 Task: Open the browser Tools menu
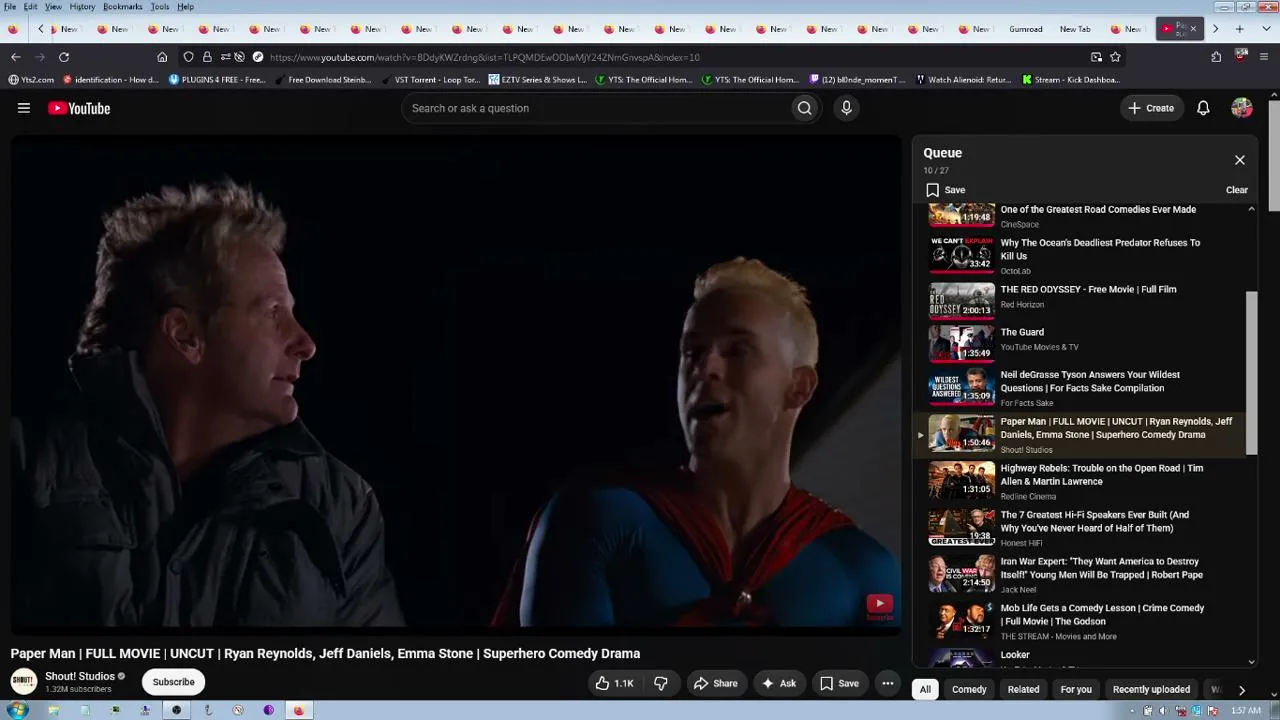pos(160,7)
